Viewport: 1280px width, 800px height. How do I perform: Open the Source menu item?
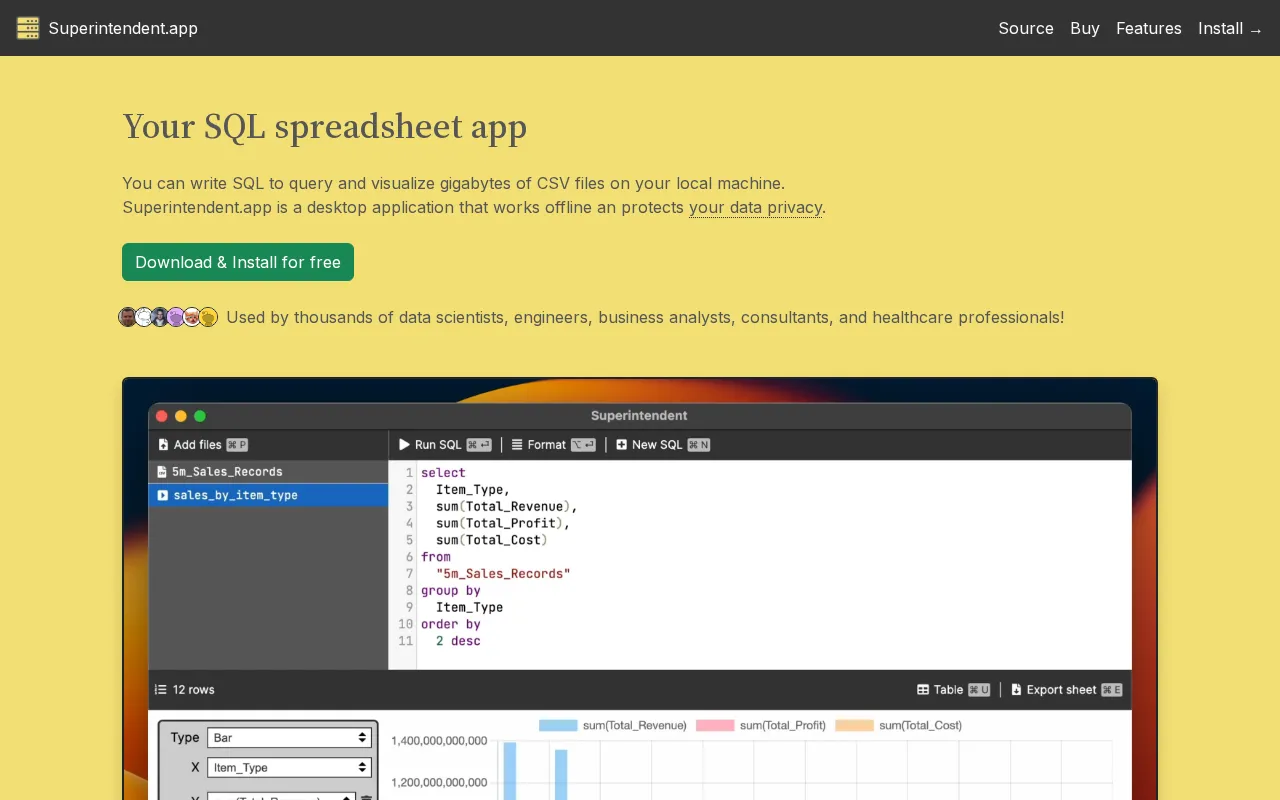[1026, 28]
